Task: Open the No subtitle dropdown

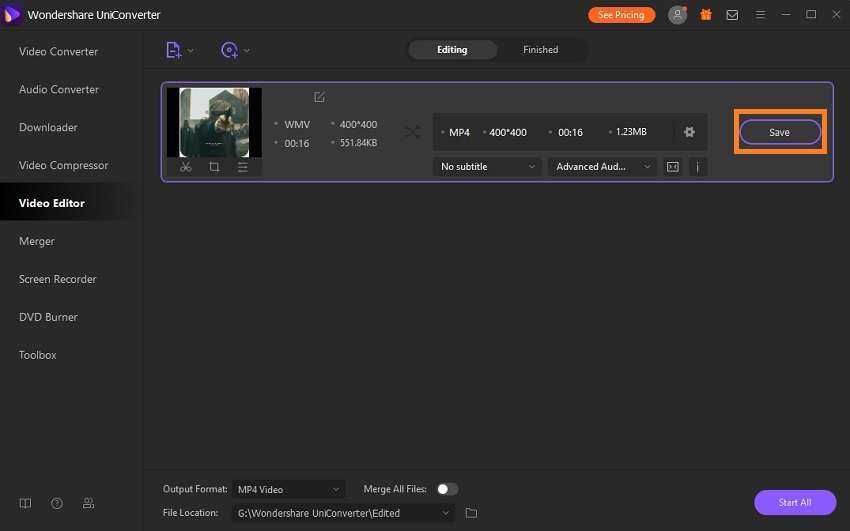Action: (x=487, y=167)
